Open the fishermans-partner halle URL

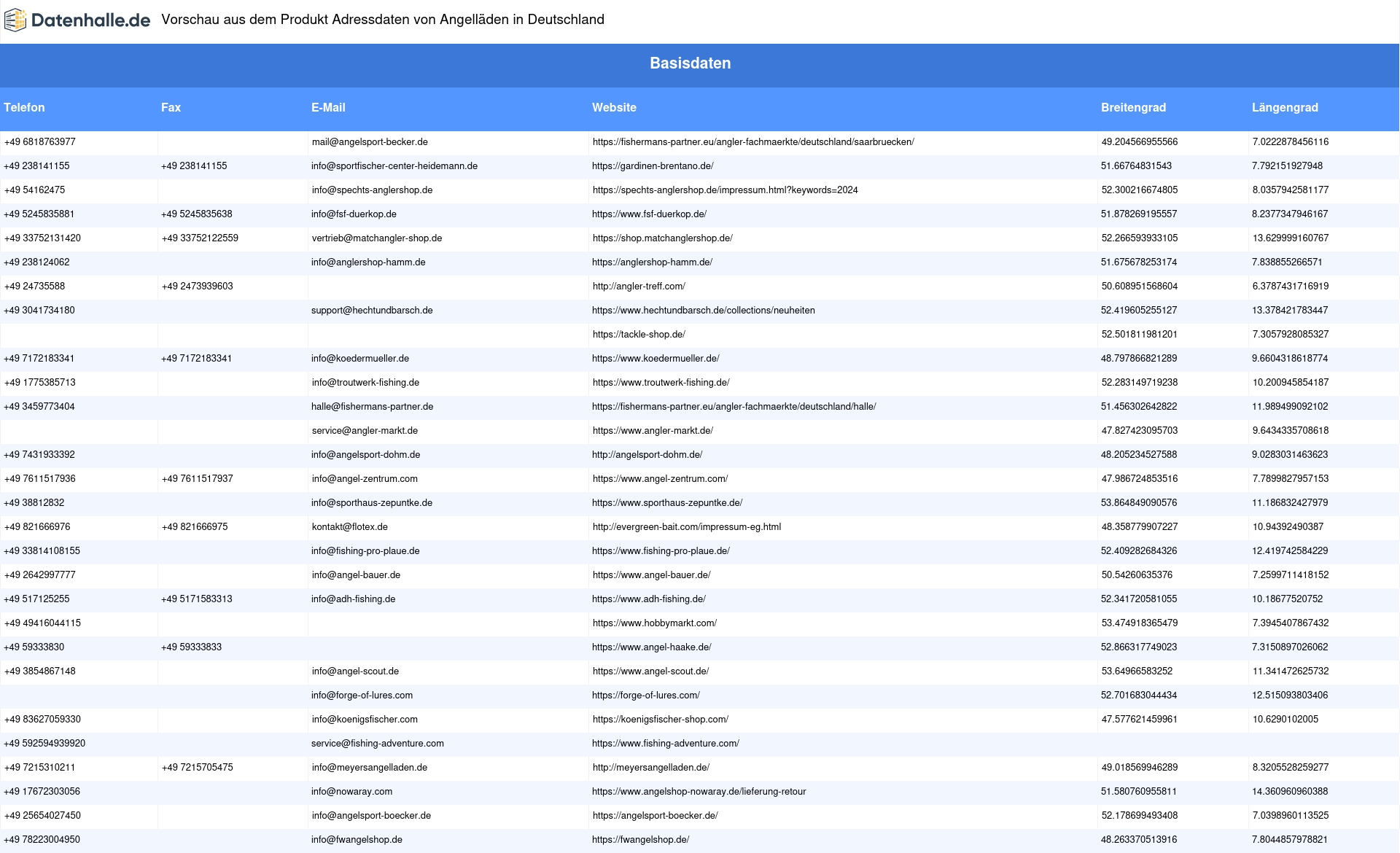[734, 407]
